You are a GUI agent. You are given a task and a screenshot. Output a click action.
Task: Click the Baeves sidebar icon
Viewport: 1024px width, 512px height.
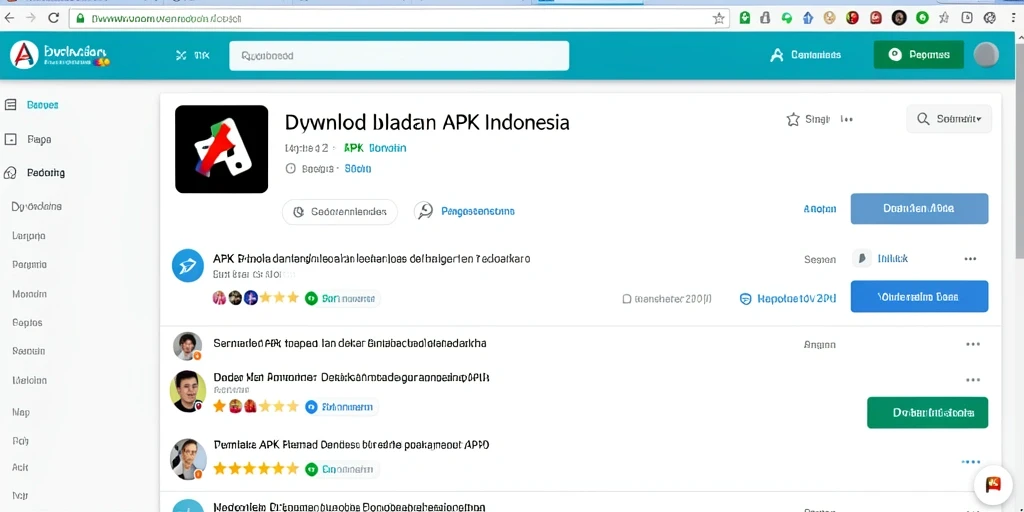pos(10,104)
